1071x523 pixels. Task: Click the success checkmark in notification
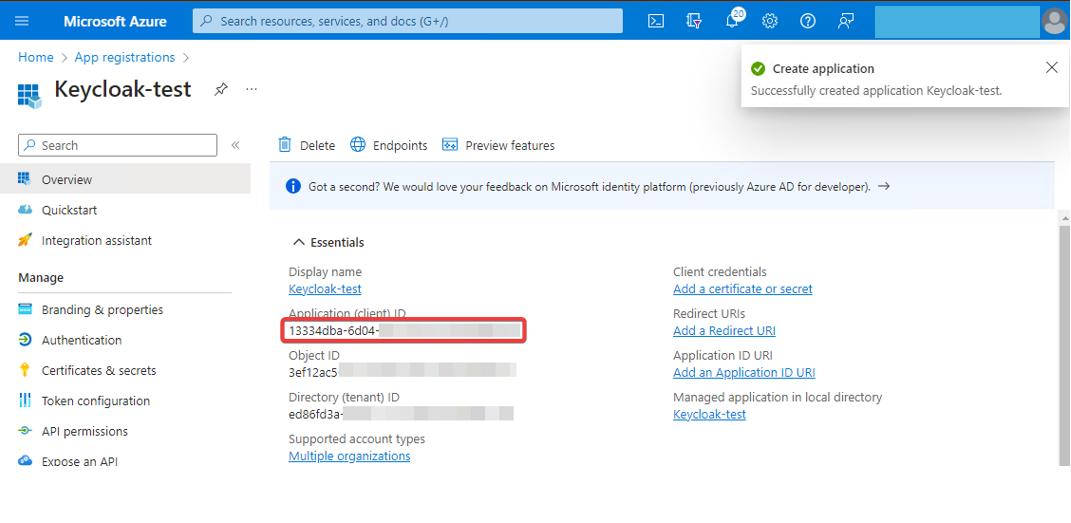coord(757,68)
